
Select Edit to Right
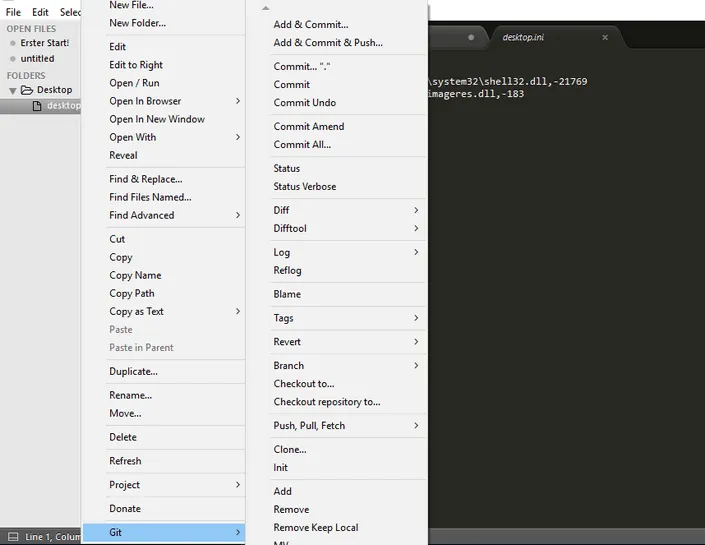tap(136, 65)
